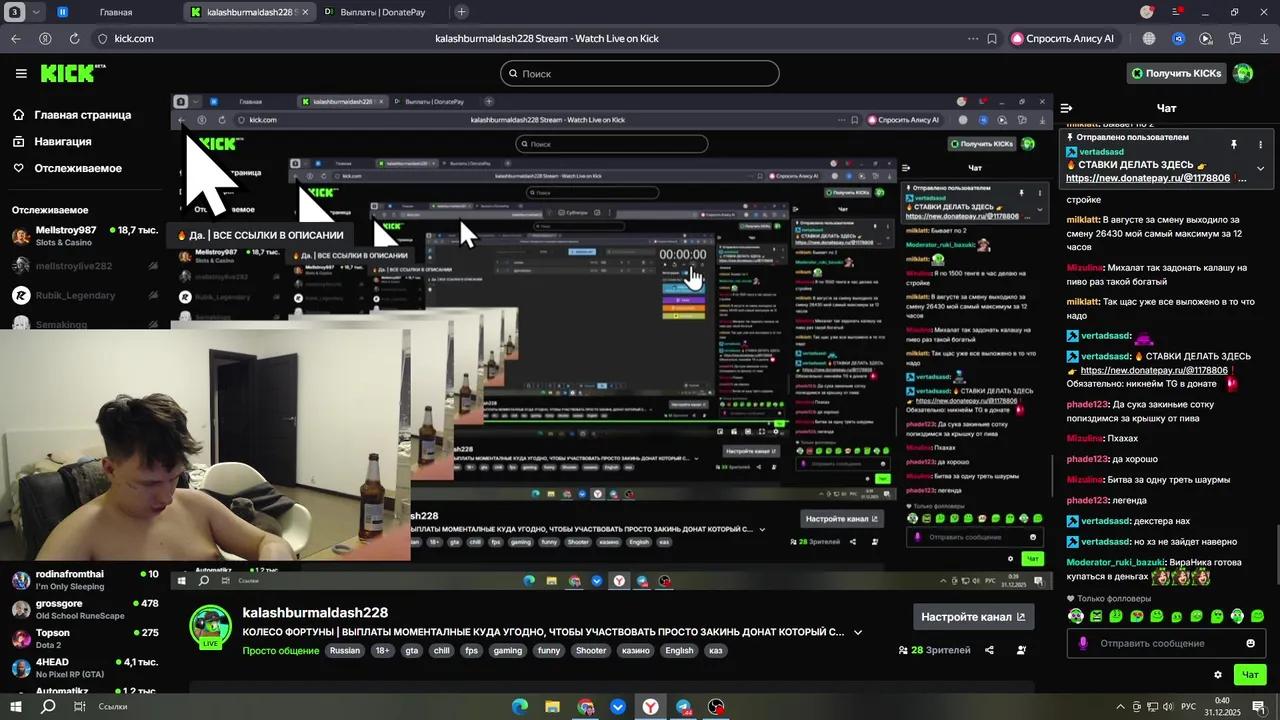1280x720 pixels.
Task: Open recommended channel Topson
Action: tap(84, 638)
